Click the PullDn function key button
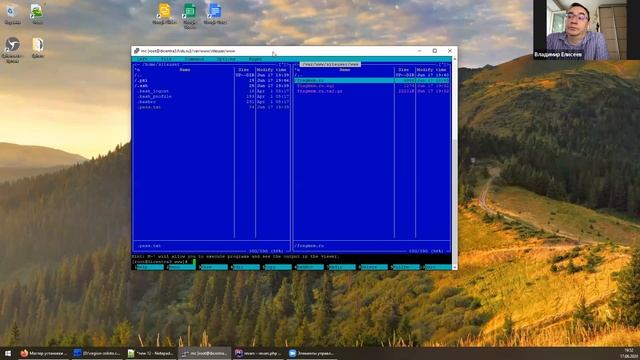This screenshot has height=360, width=640. tap(406, 267)
